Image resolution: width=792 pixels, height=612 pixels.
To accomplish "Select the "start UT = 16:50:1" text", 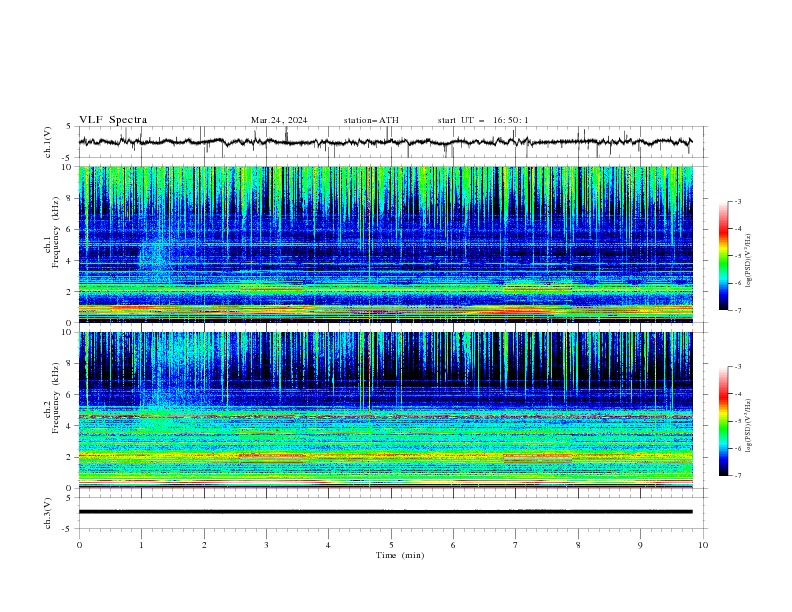I will tap(483, 120).
